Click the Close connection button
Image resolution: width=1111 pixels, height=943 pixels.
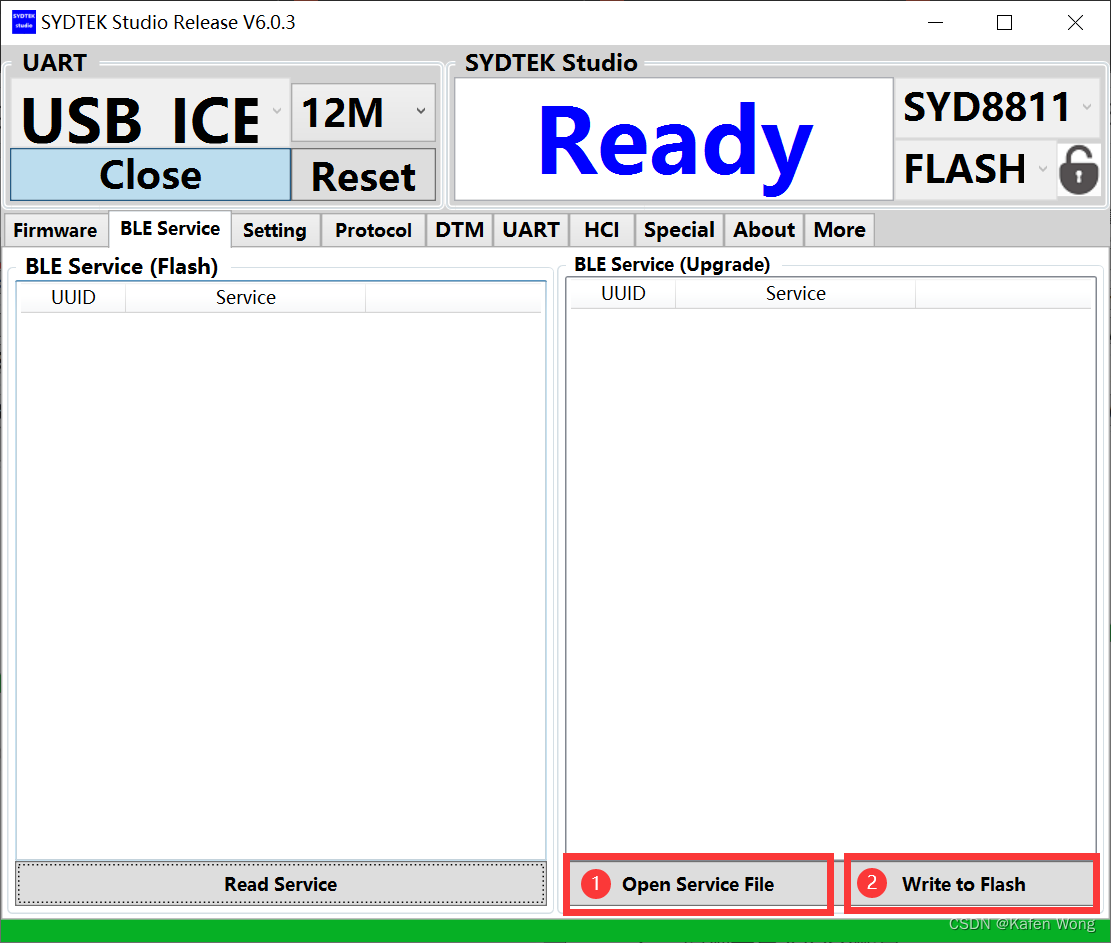click(x=150, y=176)
